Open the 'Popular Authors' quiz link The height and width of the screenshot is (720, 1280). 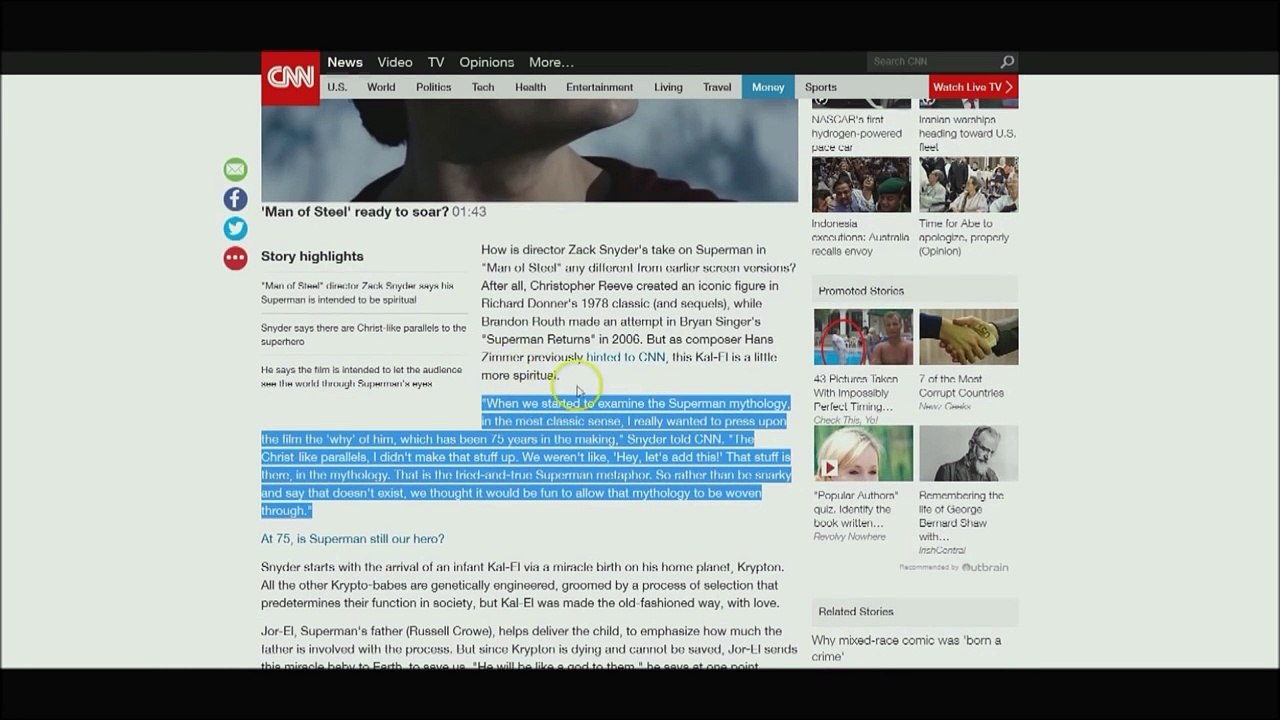pyautogui.click(x=856, y=509)
